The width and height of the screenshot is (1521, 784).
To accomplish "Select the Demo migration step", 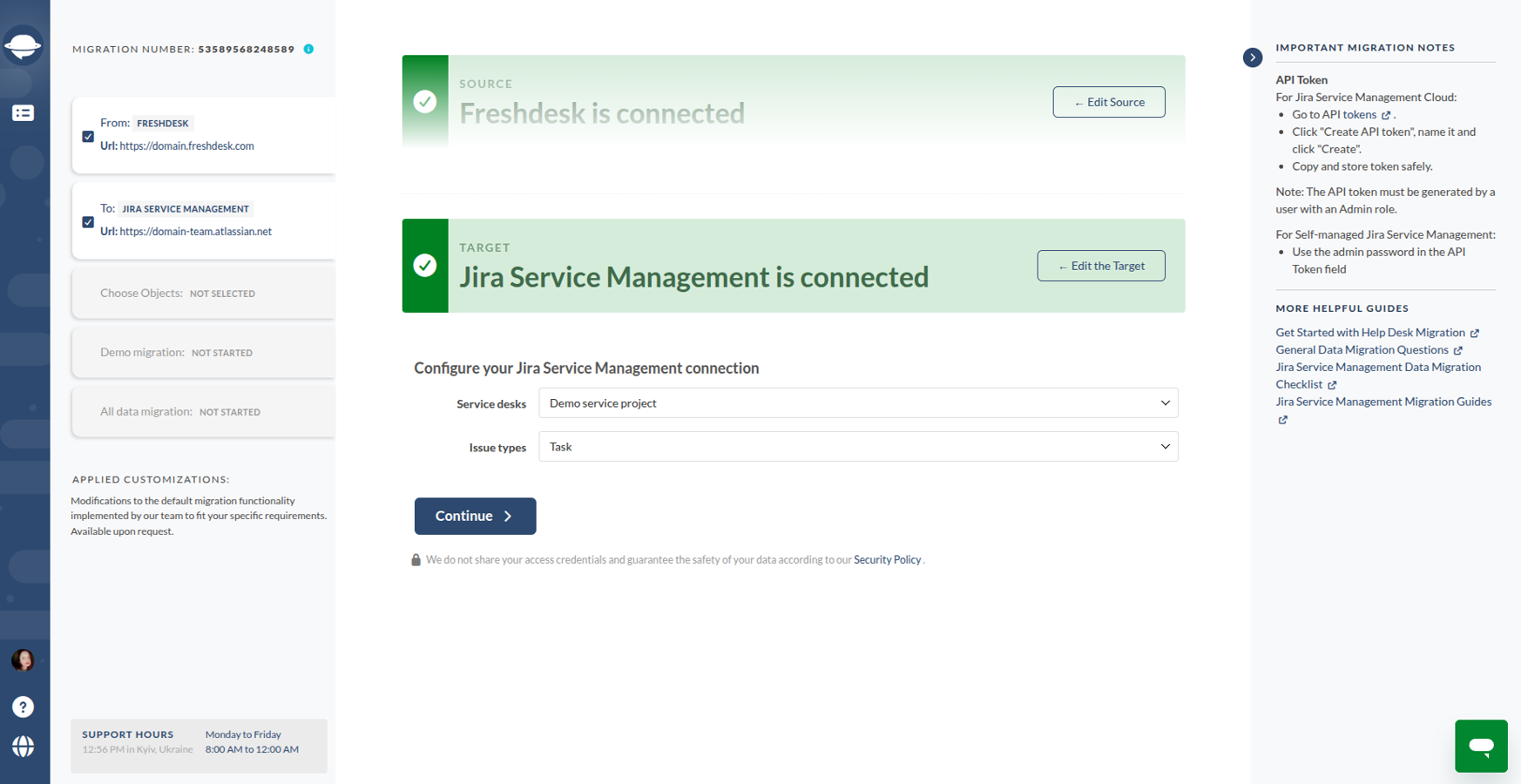I will point(203,353).
